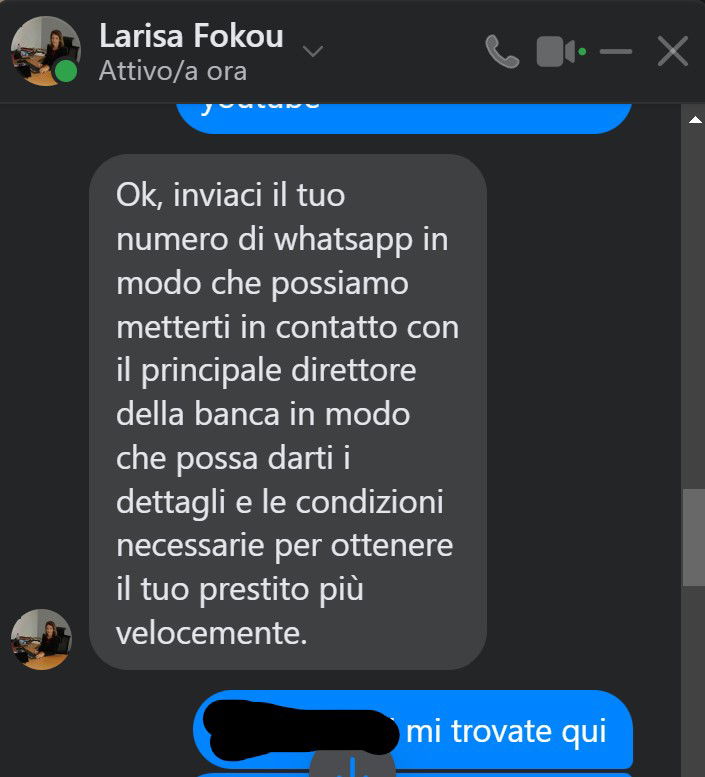Screen dimensions: 705x777
Task: Click the "mi trovate qui" text in the sent message
Action: [506, 731]
